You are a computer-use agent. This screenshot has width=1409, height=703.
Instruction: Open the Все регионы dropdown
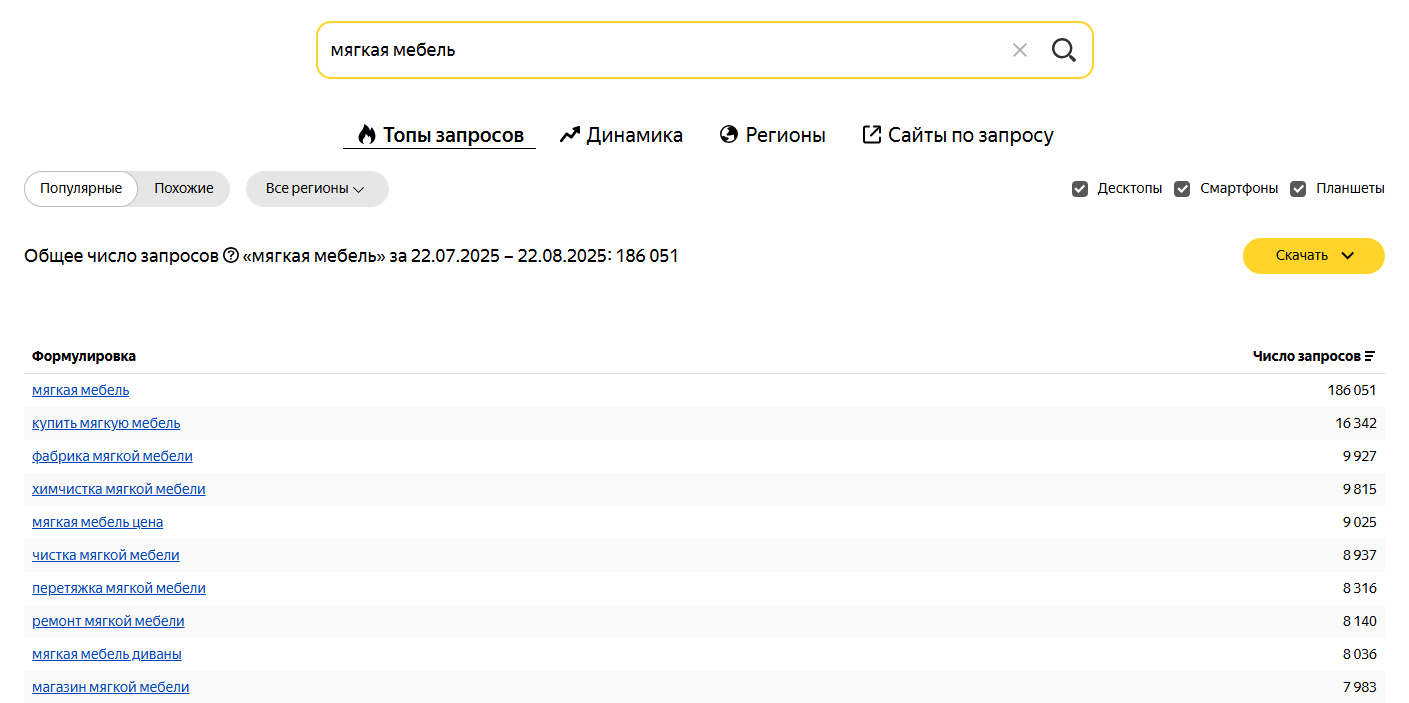[x=316, y=189]
